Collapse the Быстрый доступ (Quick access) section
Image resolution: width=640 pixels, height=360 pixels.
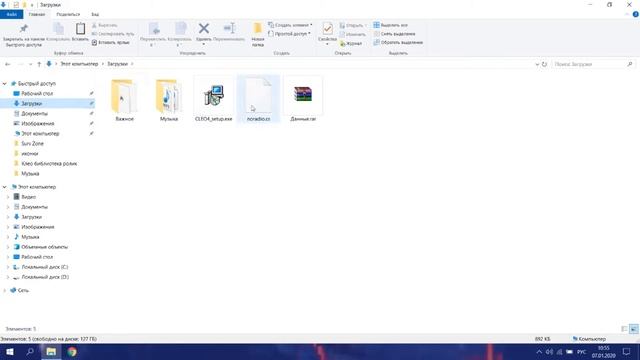pos(4,84)
